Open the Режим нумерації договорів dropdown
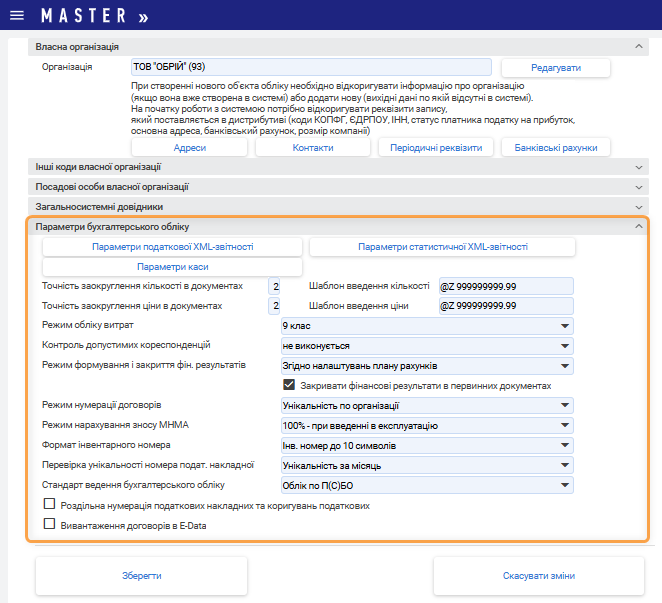Viewport: 662px width, 603px height. (x=427, y=405)
